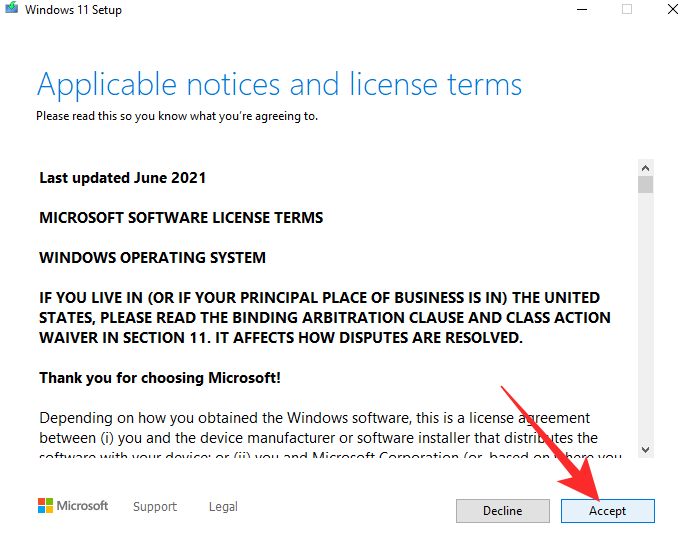Click the "Last updated June 2021" line
The width and height of the screenshot is (693, 543).
click(122, 178)
